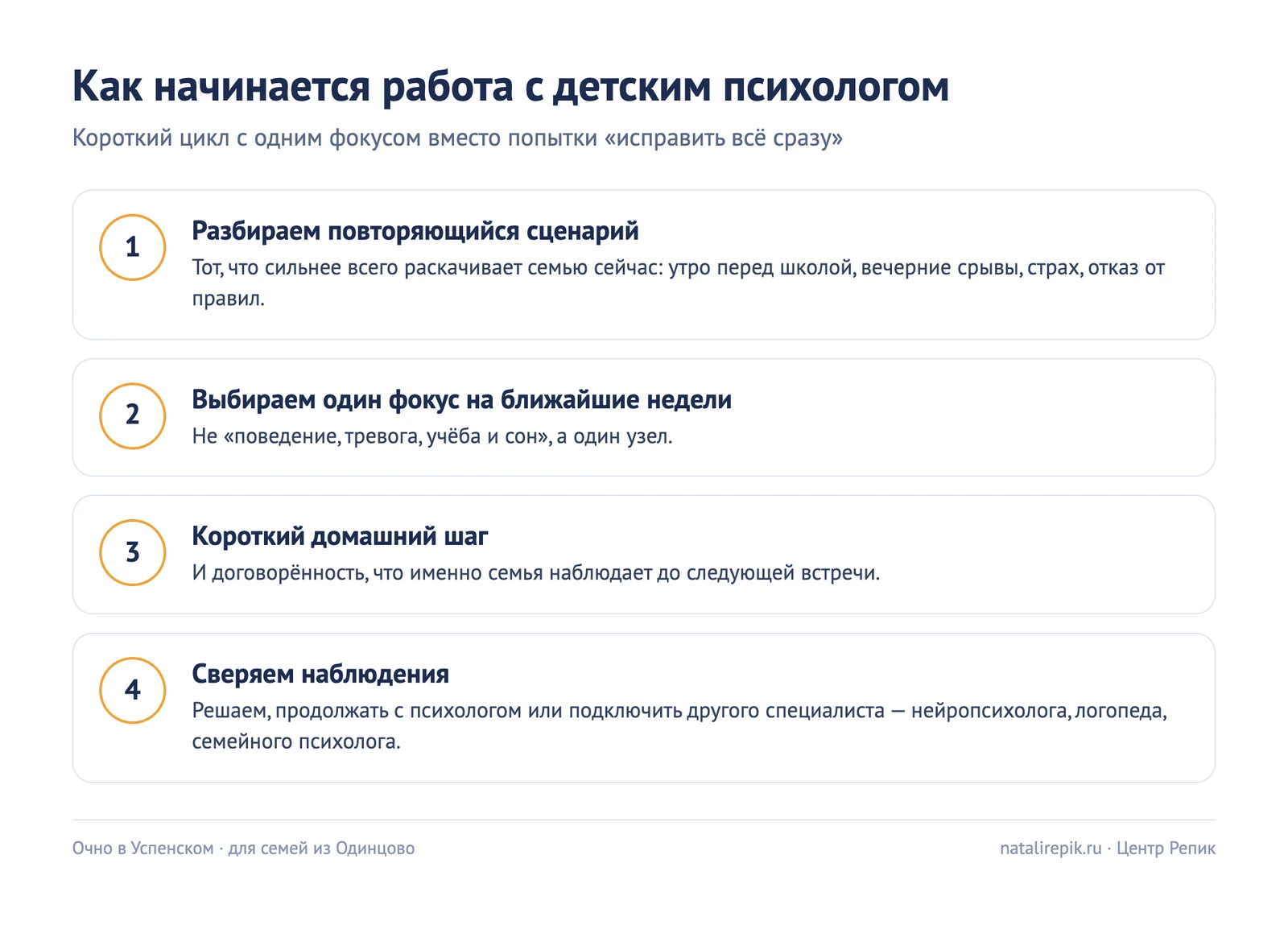Screen dimensions: 1288x925
Task: Click the circled number 3 step badge
Action: tap(133, 552)
